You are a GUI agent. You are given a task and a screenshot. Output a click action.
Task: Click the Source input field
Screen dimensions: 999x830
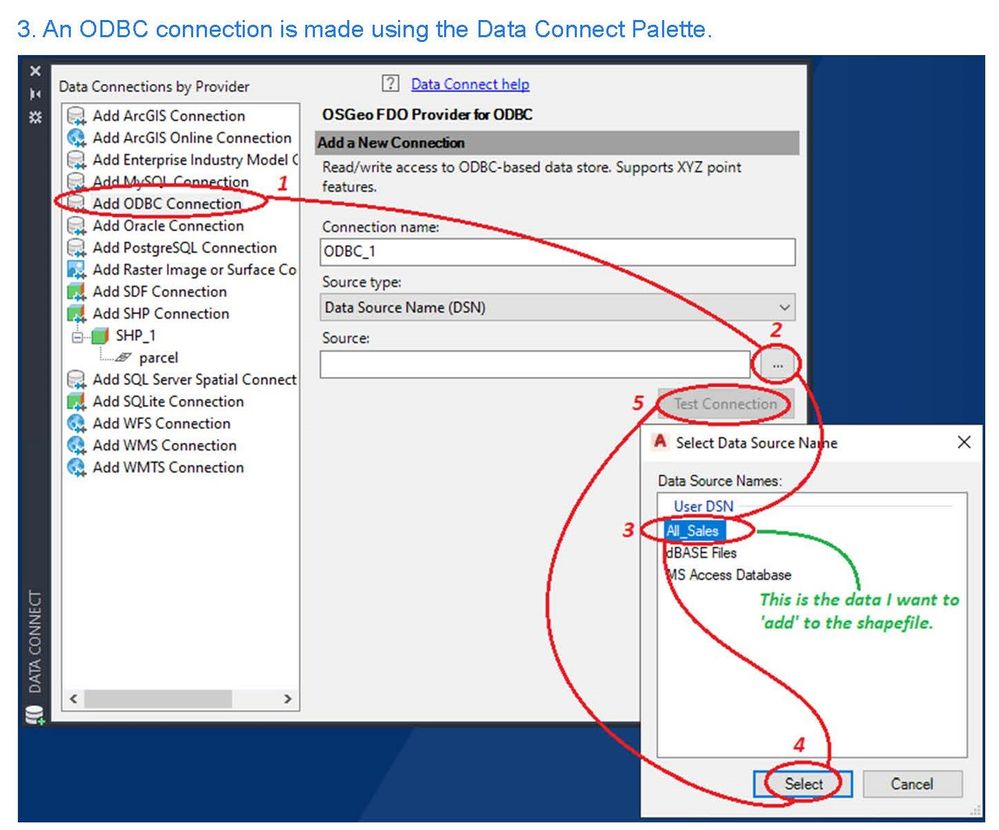(x=535, y=364)
